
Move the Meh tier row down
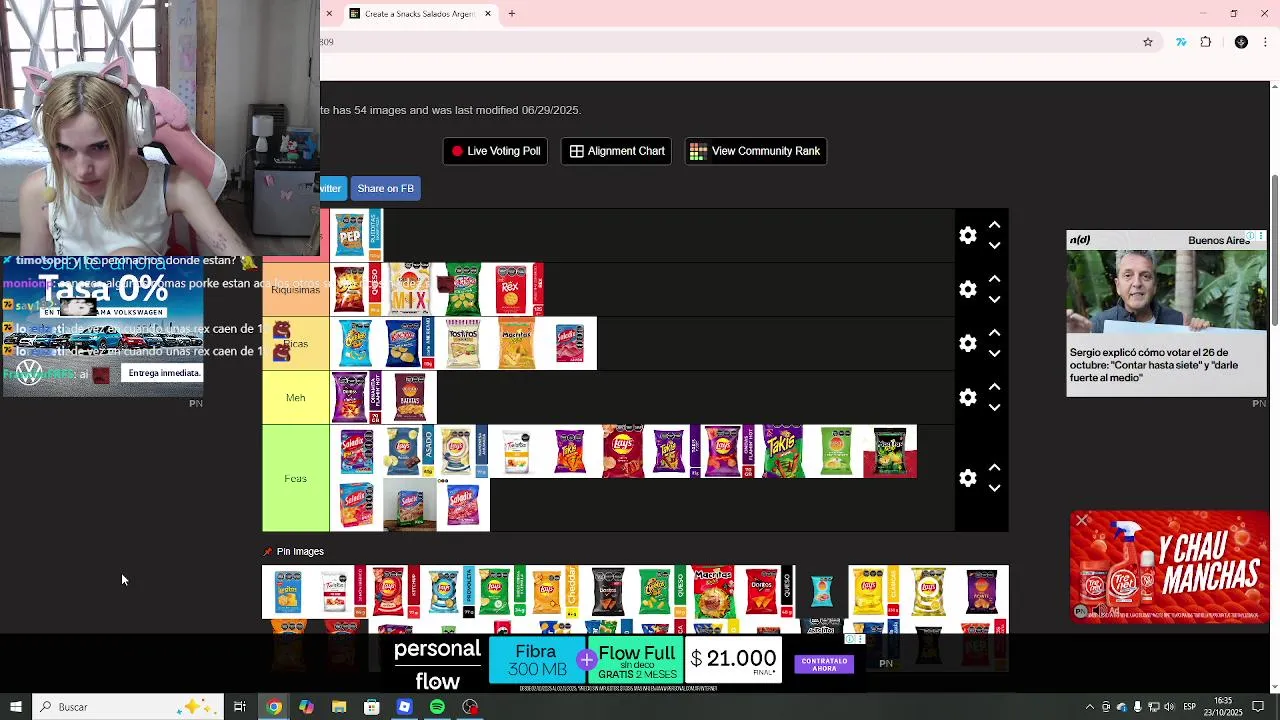(x=994, y=407)
